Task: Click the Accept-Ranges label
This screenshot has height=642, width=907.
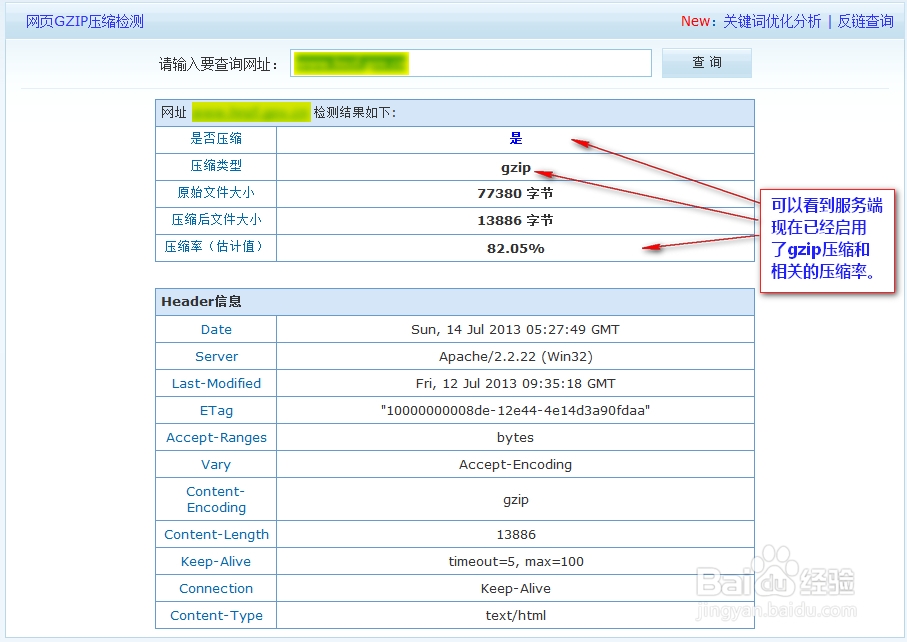Action: [216, 437]
